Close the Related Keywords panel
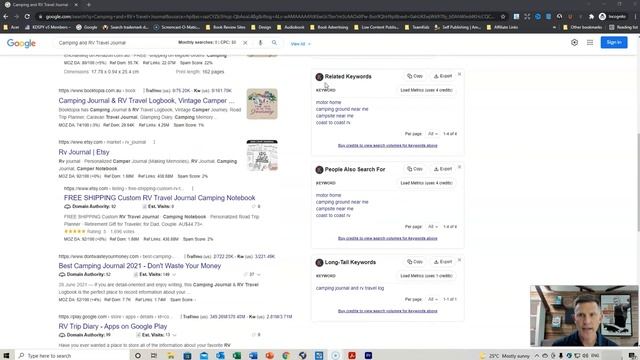The height and width of the screenshot is (360, 640). coord(459,74)
